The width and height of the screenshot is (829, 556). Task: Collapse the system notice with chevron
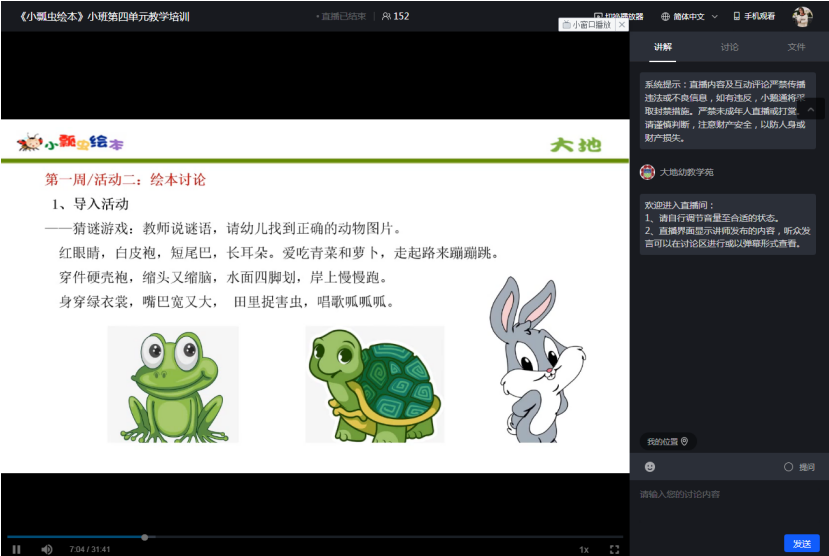pyautogui.click(x=810, y=109)
